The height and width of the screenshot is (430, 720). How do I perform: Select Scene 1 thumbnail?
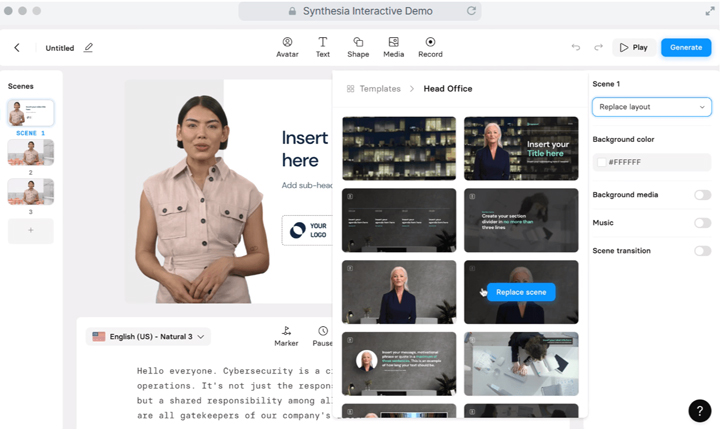31,113
